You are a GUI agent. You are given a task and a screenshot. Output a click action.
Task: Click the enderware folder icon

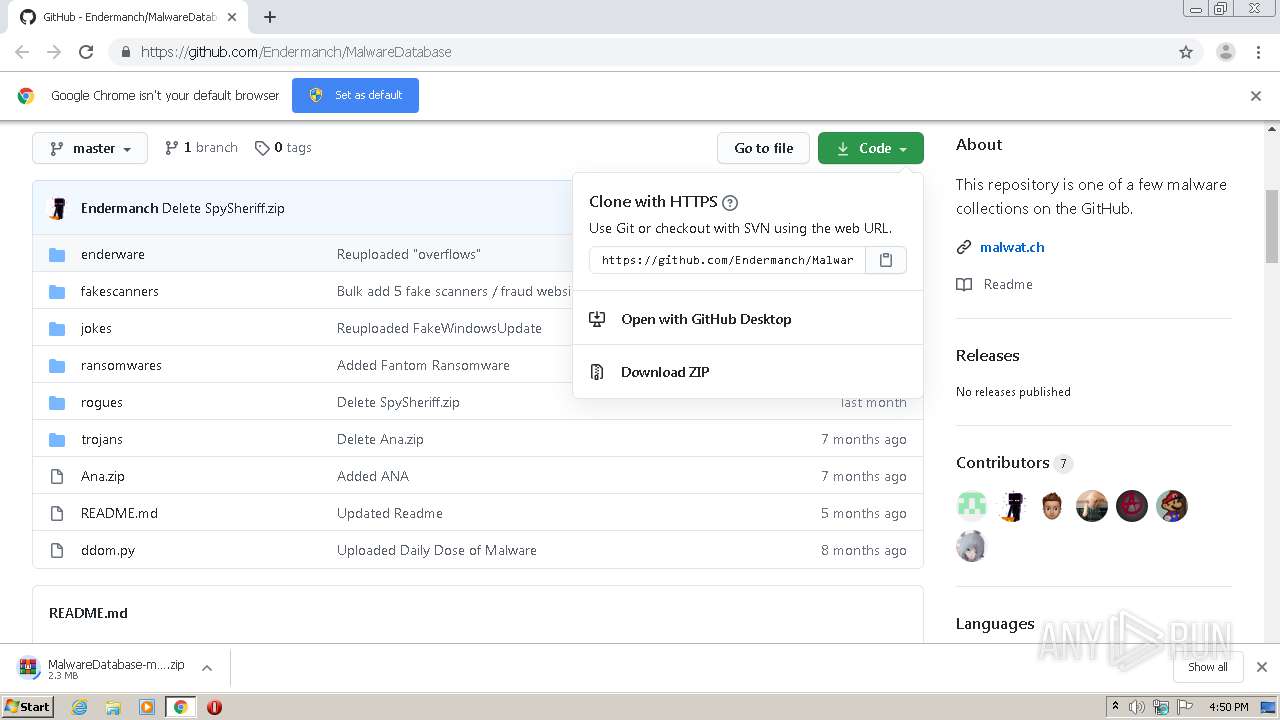[x=57, y=254]
